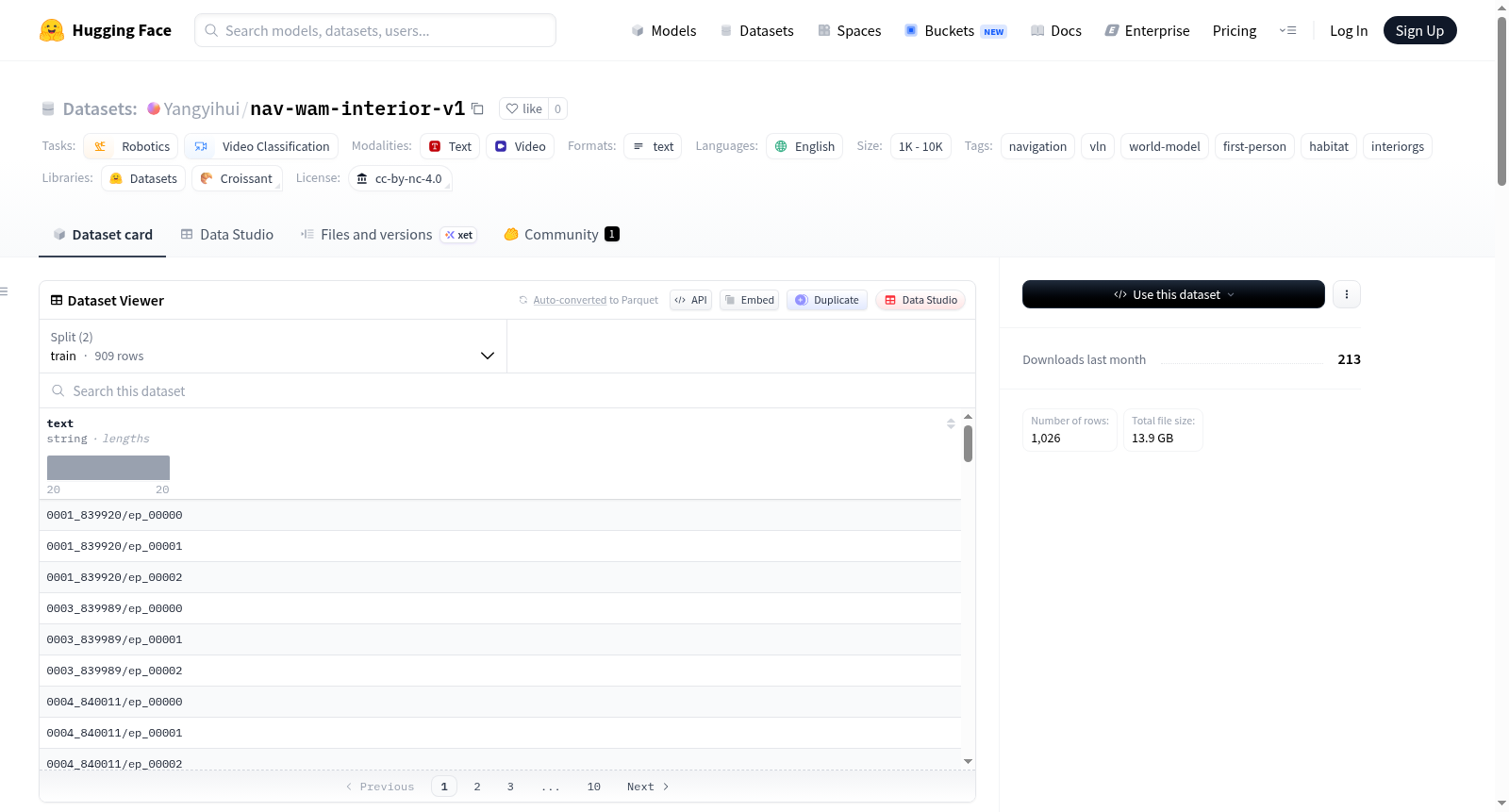This screenshot has width=1509, height=812.
Task: Select the Video modality tag
Action: (x=521, y=146)
